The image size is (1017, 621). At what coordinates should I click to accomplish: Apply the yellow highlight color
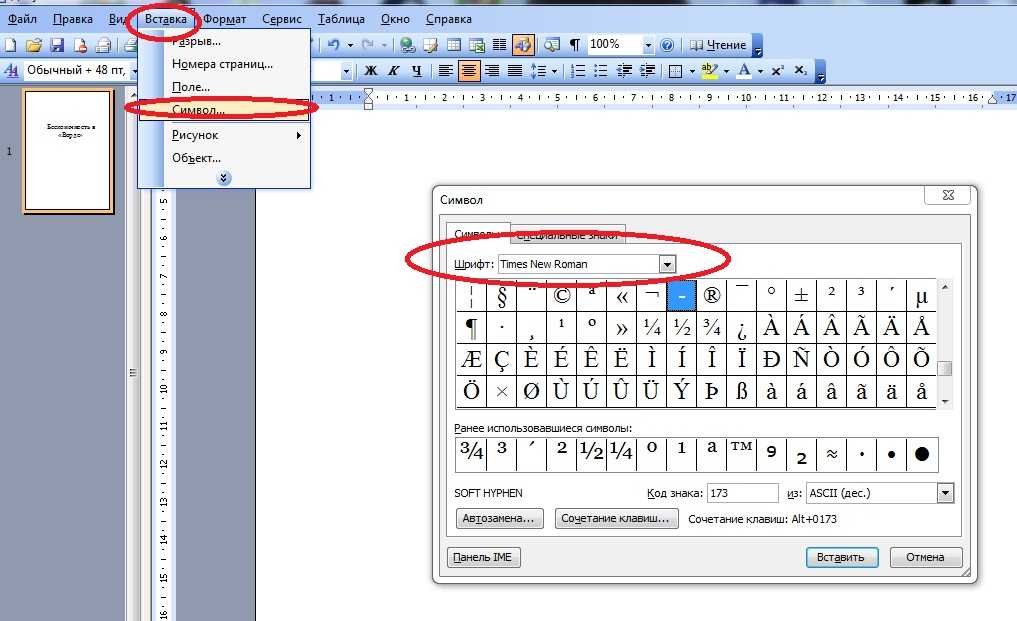pyautogui.click(x=709, y=71)
